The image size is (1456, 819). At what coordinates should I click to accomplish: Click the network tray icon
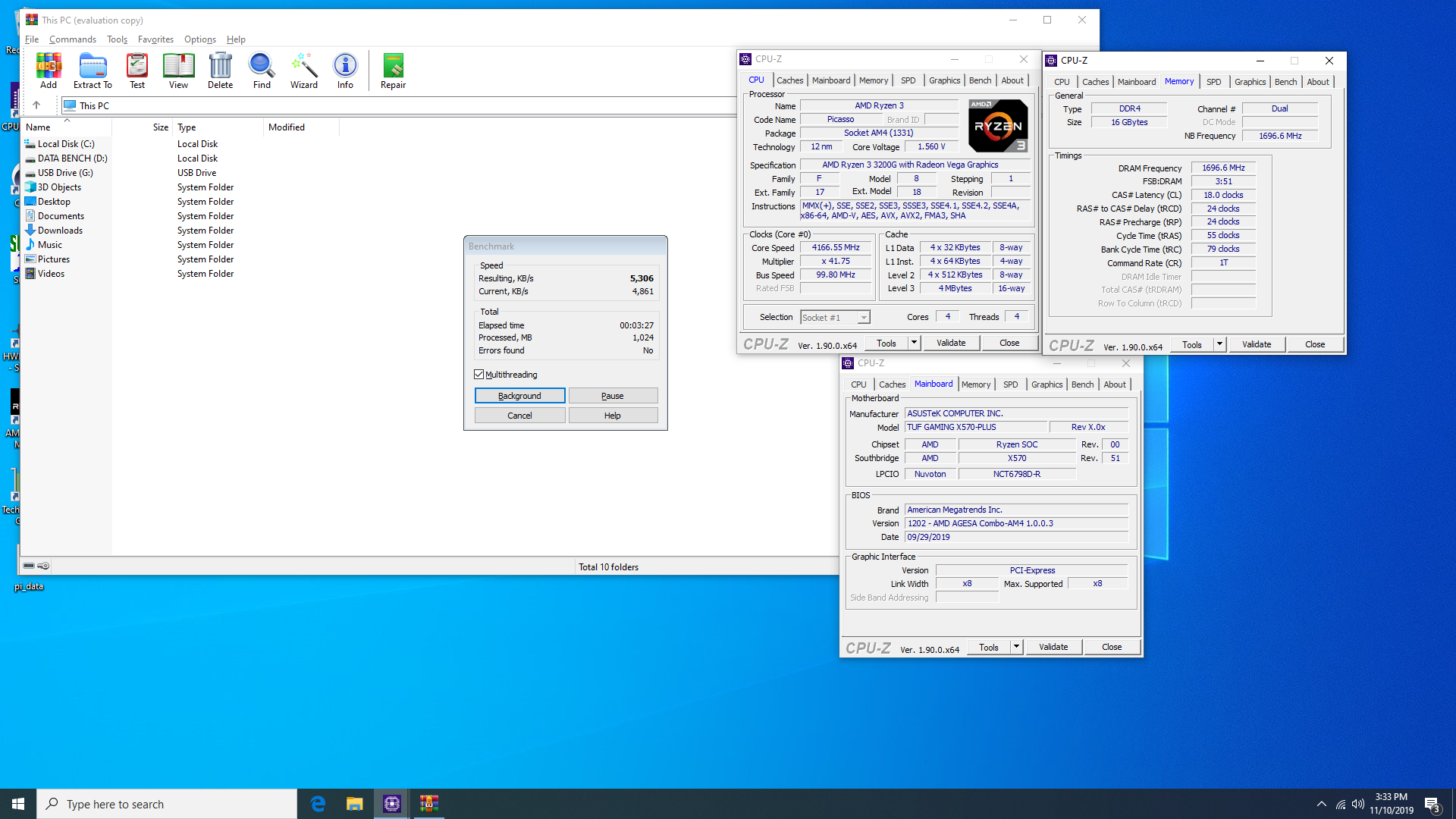point(1341,804)
